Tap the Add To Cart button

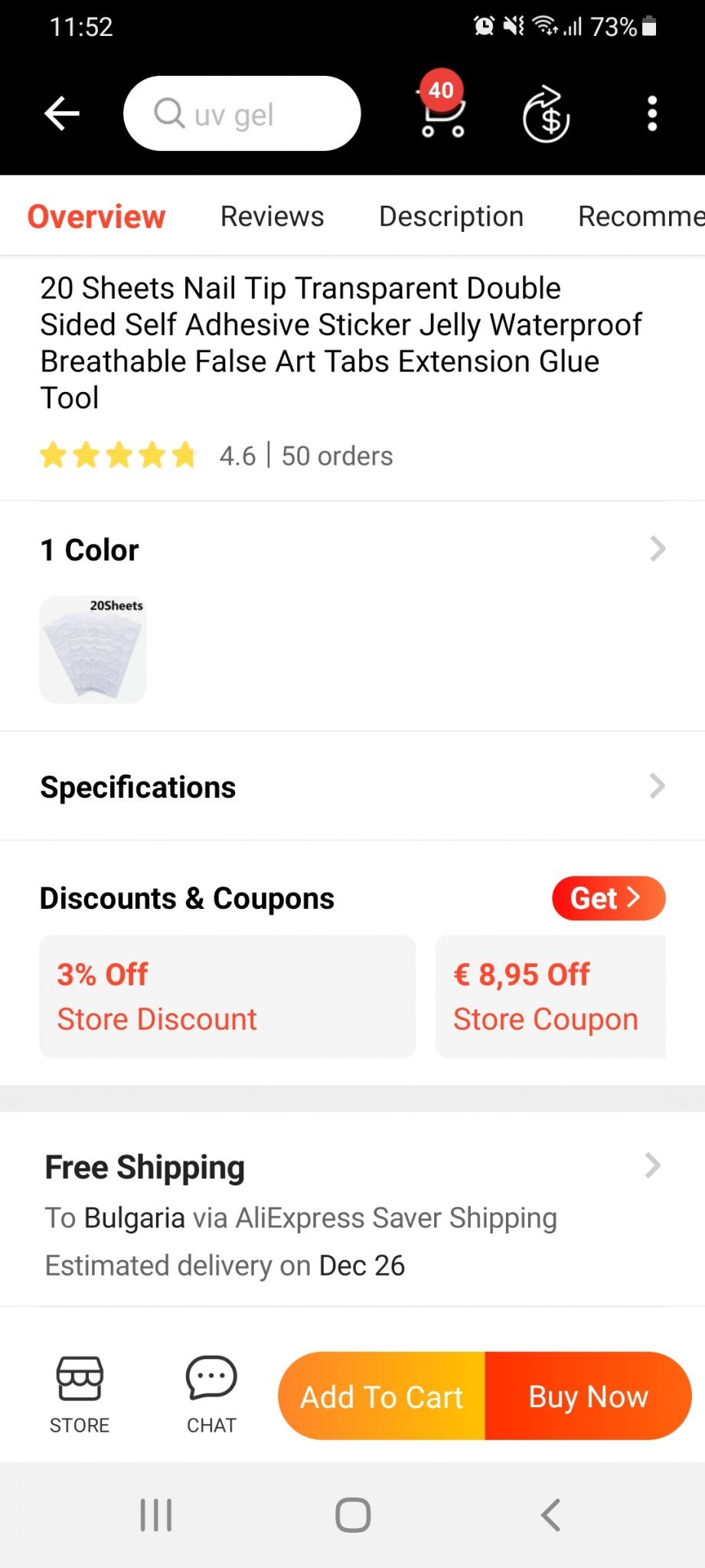382,1396
